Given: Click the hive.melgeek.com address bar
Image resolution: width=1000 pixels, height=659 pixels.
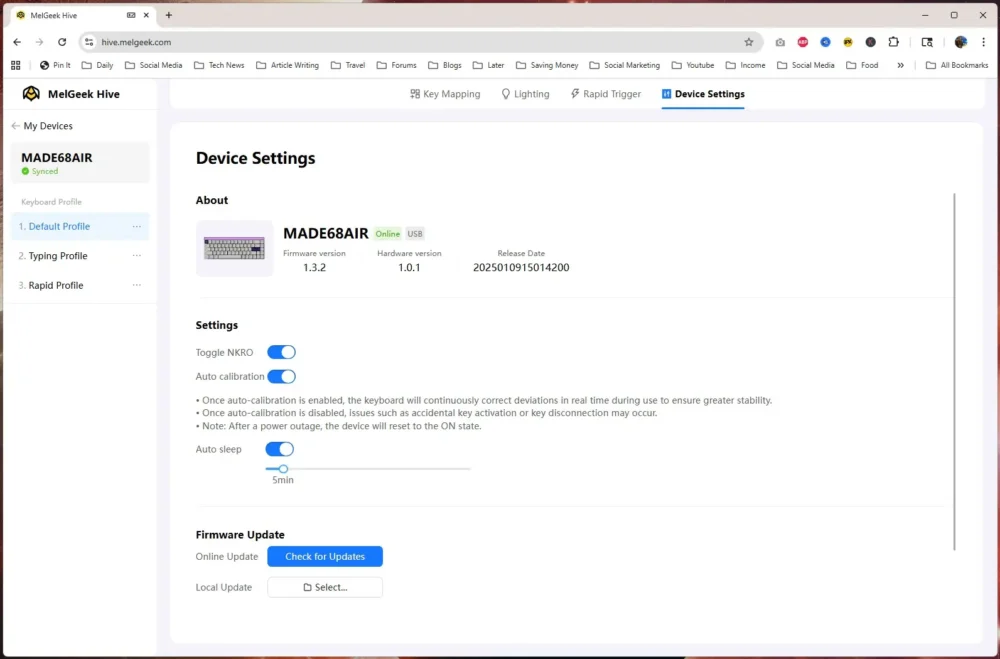Looking at the screenshot, I should [x=421, y=42].
